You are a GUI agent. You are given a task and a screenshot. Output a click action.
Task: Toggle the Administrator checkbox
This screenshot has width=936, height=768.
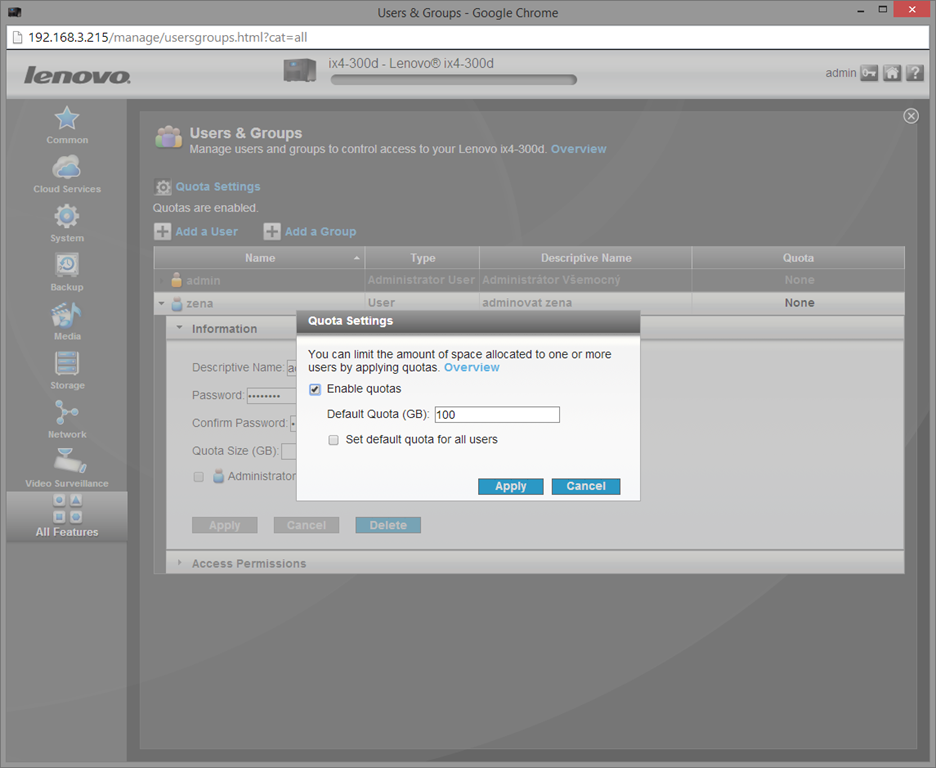pyautogui.click(x=199, y=477)
